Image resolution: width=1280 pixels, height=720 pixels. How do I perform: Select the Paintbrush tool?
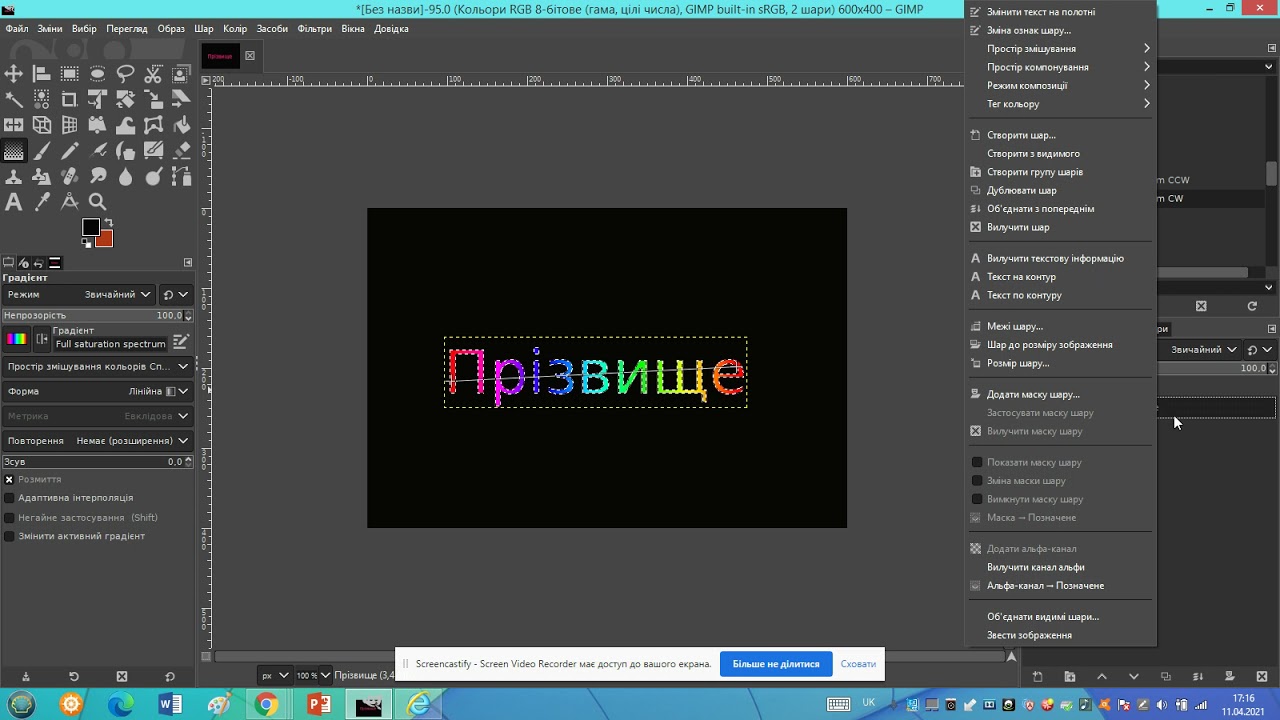(x=42, y=151)
